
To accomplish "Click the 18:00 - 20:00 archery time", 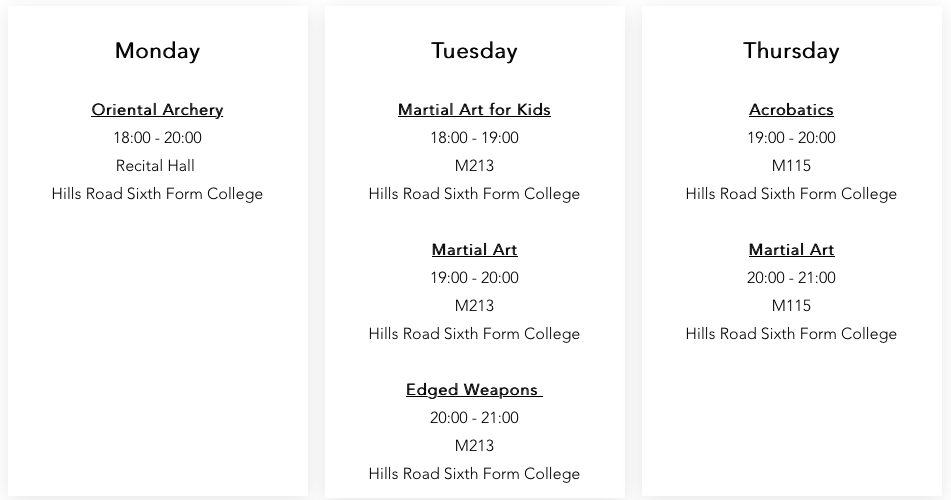I will coord(157,138).
